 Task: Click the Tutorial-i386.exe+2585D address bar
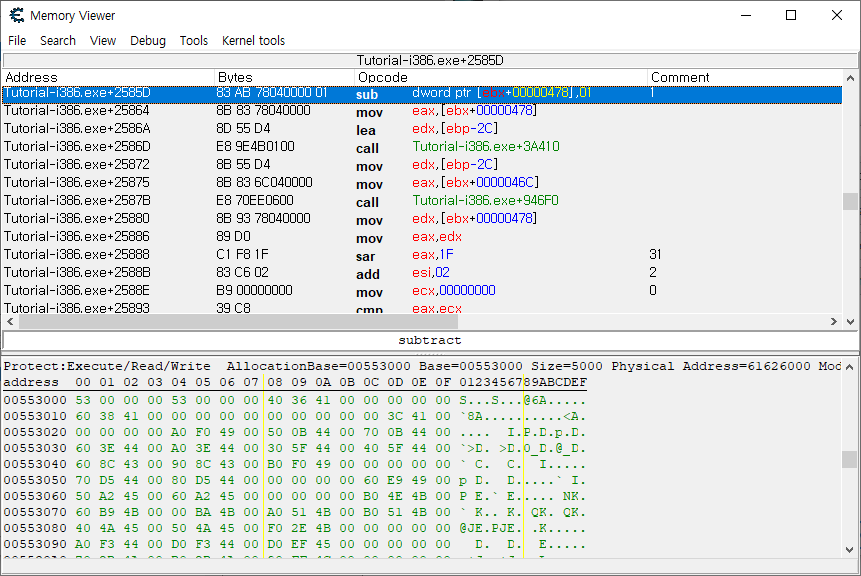tap(430, 60)
